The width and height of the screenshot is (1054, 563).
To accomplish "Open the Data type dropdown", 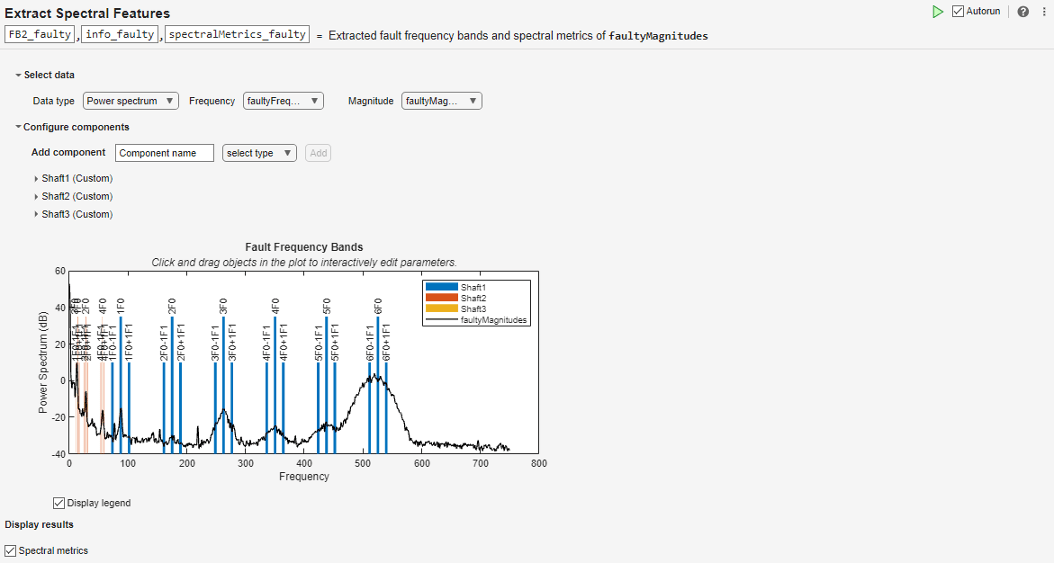I will pos(131,101).
